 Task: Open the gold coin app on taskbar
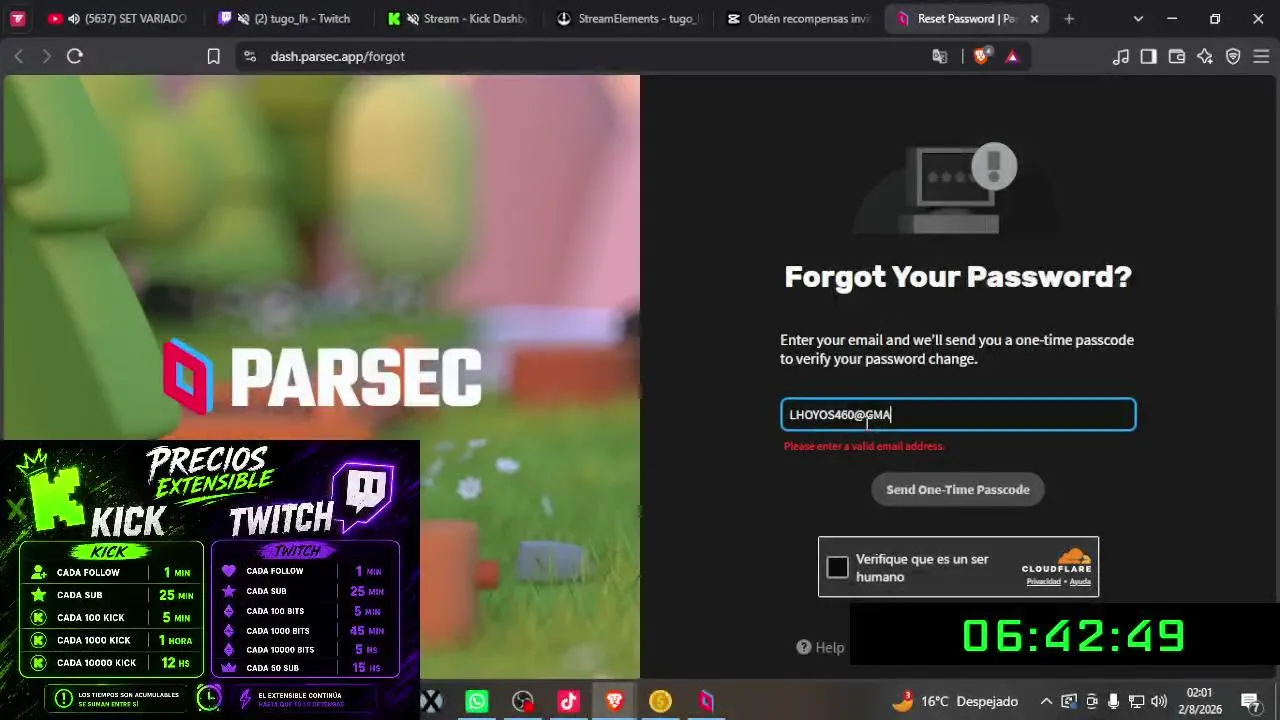pyautogui.click(x=660, y=701)
